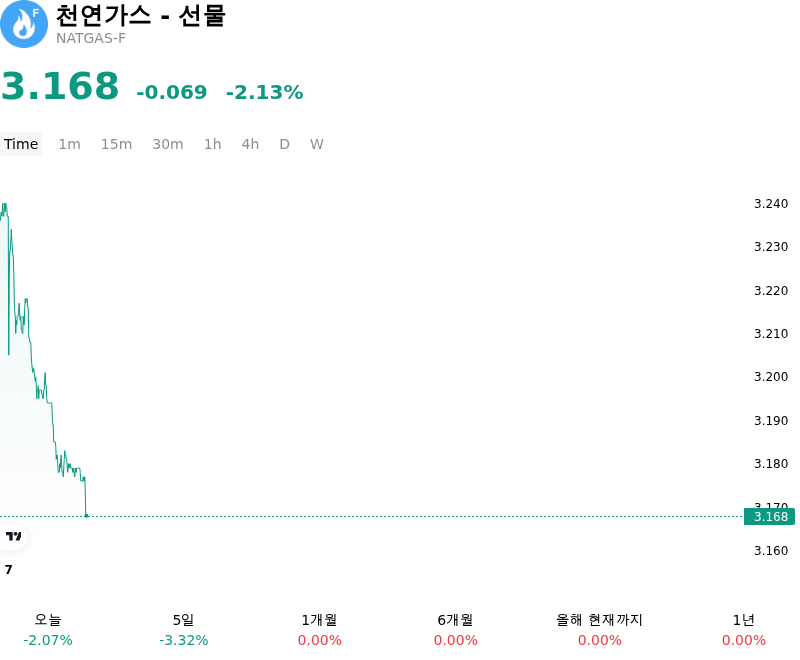The height and width of the screenshot is (660, 800).
Task: View the 1개월 performance range
Action: coord(319,630)
